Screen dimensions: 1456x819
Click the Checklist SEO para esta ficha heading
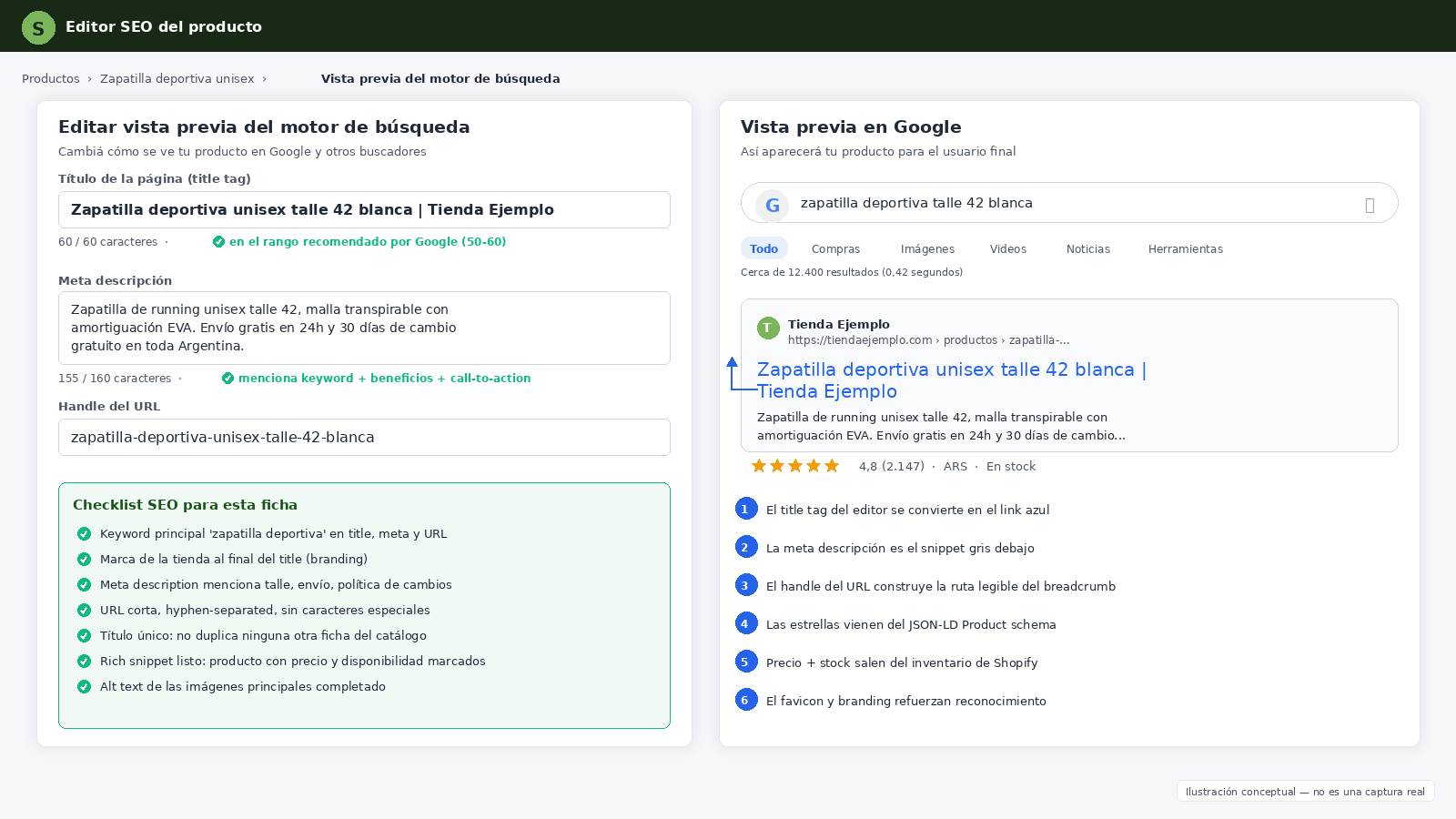tap(185, 505)
